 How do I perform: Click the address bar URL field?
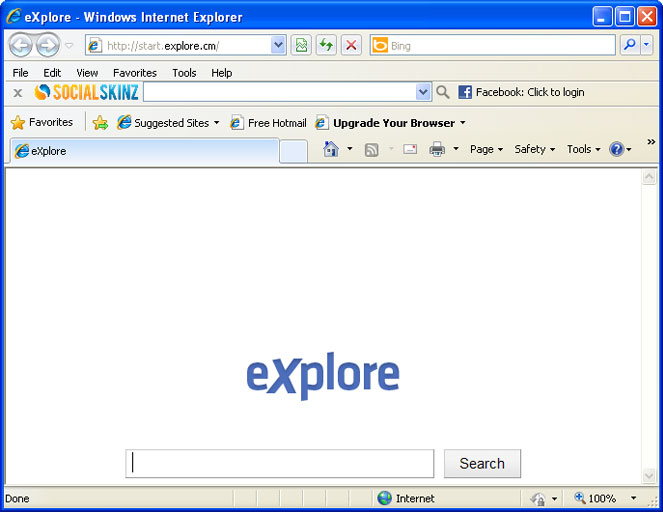(186, 45)
